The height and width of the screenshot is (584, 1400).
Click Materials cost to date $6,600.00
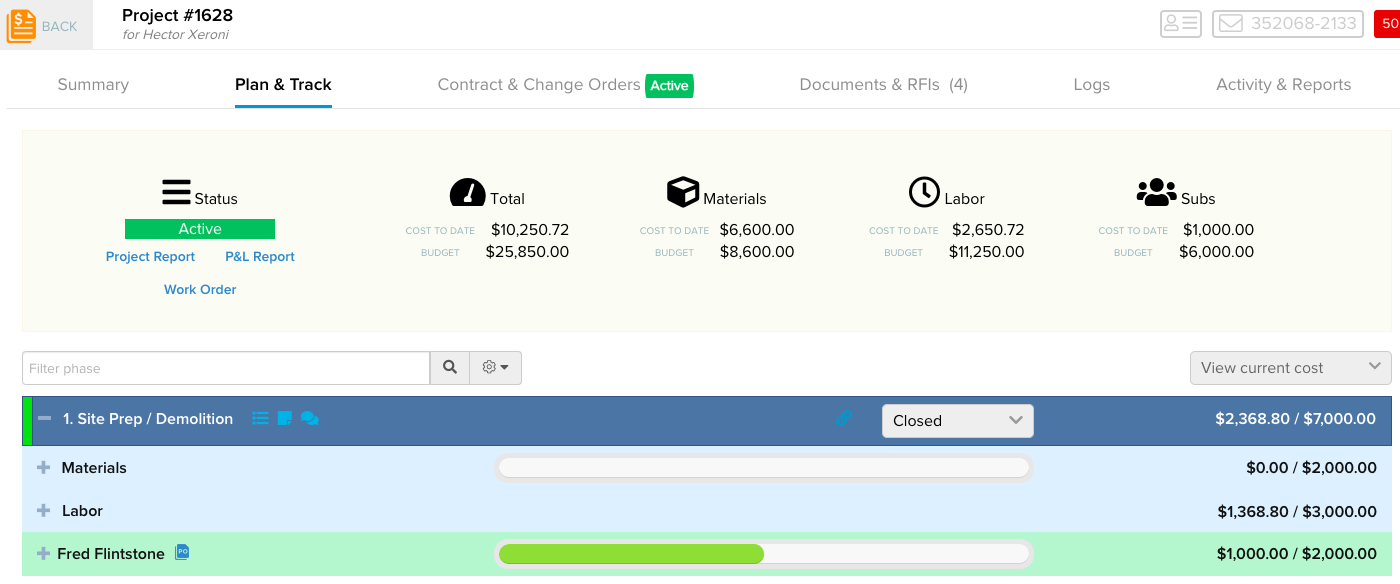point(757,230)
